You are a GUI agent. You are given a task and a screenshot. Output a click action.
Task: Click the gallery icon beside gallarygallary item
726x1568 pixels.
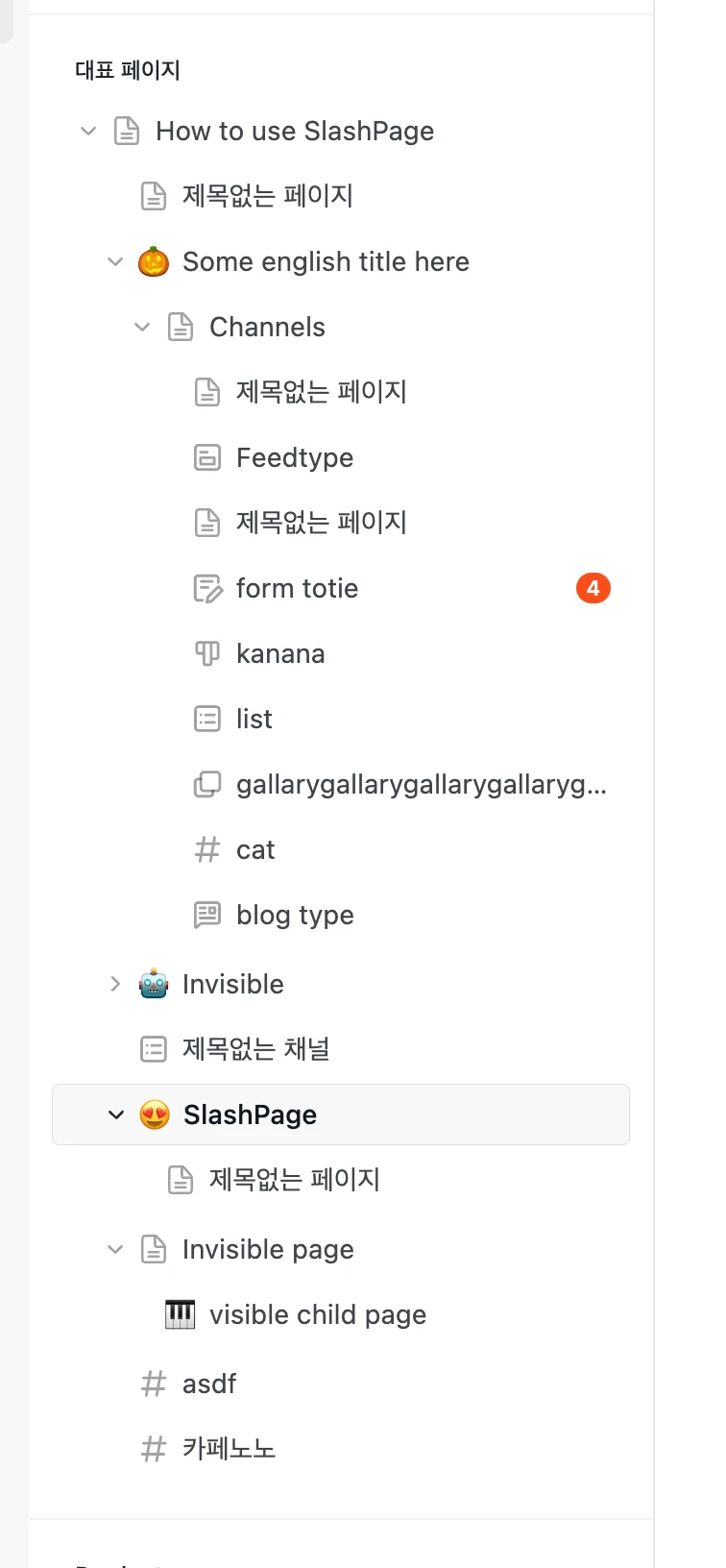pyautogui.click(x=207, y=784)
